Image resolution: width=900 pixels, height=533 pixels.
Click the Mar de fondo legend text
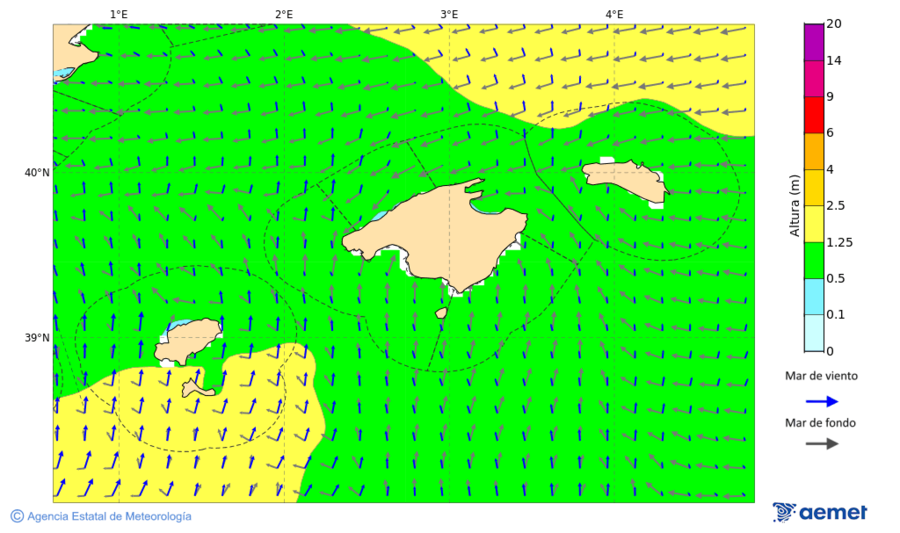tap(820, 423)
